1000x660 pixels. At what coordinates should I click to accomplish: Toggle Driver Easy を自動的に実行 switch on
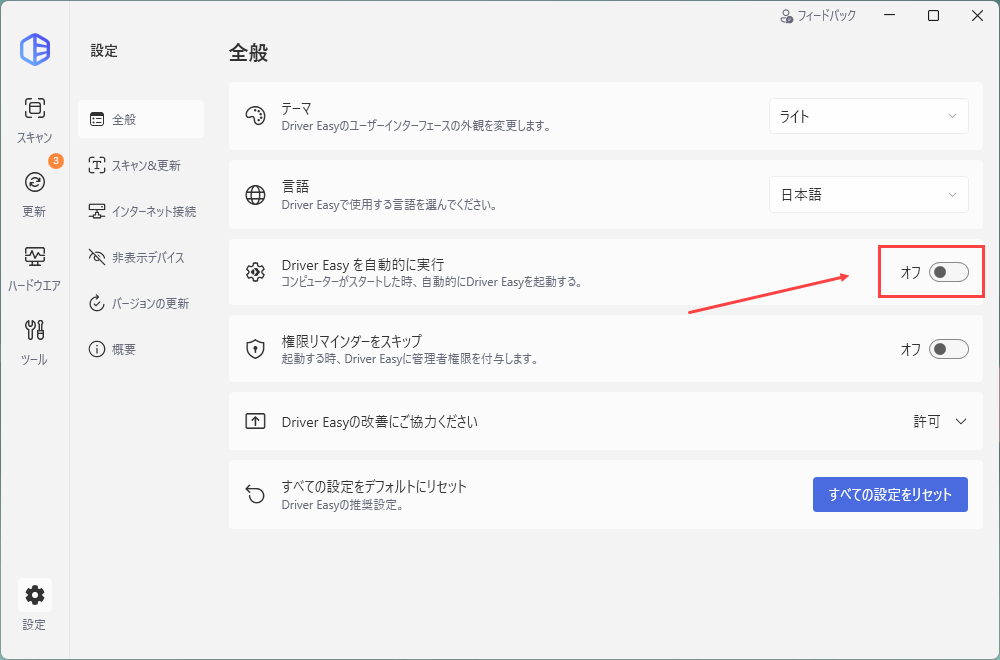pos(948,272)
